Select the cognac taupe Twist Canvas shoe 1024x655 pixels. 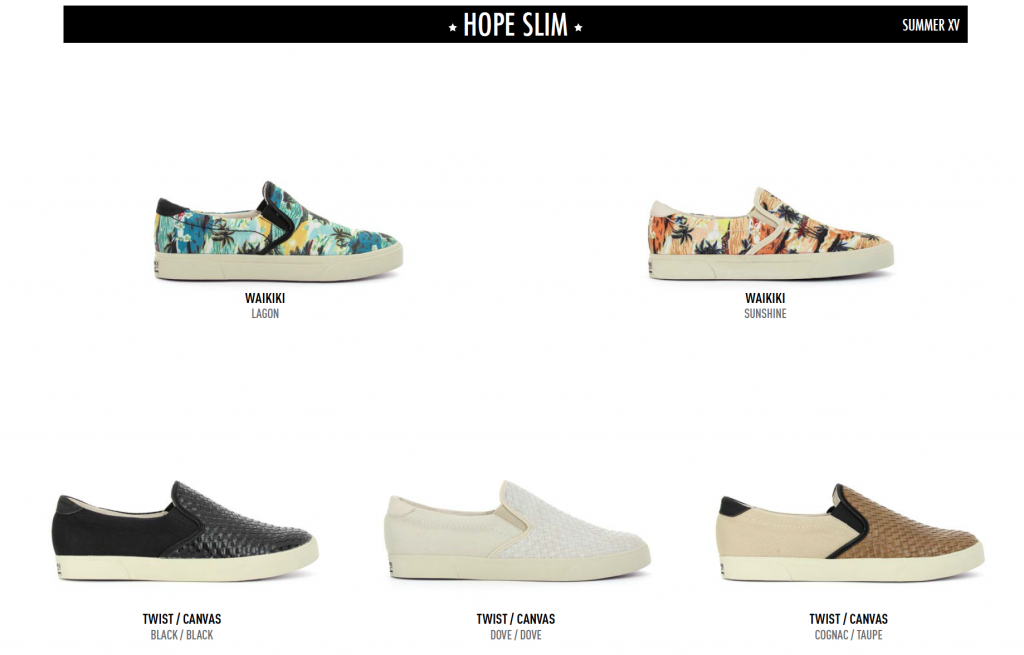pyautogui.click(x=851, y=534)
